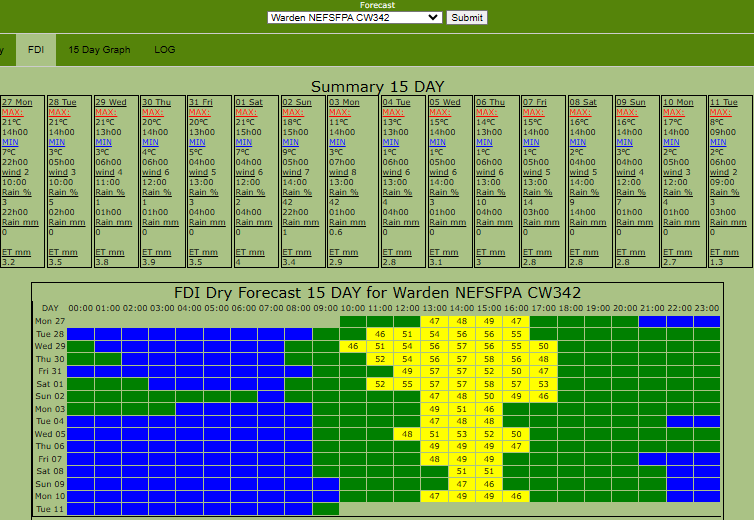Click the 46 cell in Wed 29 row

[352, 346]
